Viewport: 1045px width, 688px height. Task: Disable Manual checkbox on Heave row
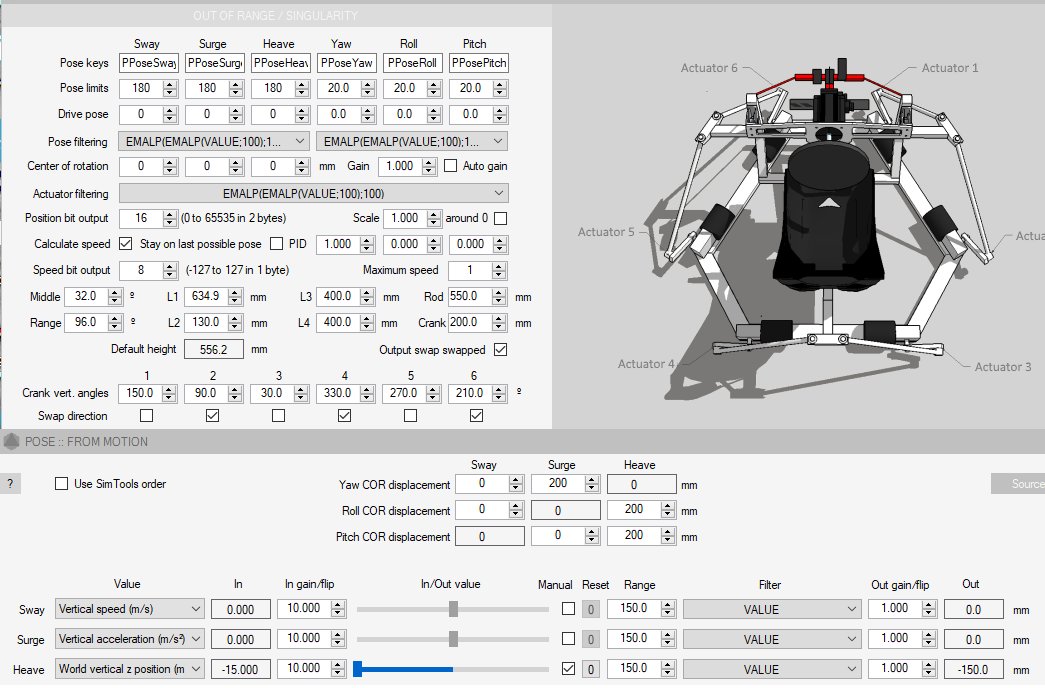(x=568, y=669)
